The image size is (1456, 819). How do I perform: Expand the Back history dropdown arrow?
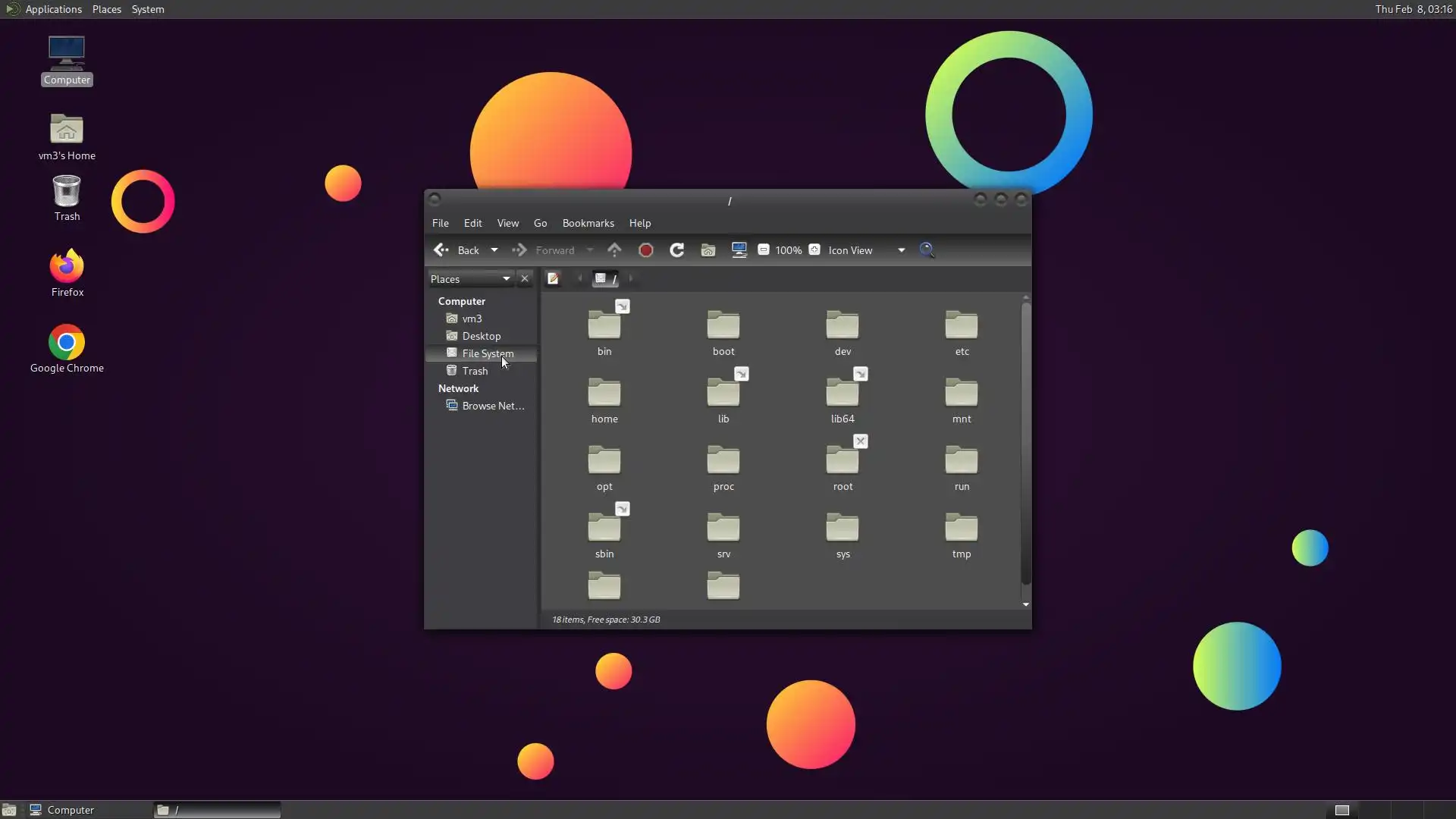point(494,250)
